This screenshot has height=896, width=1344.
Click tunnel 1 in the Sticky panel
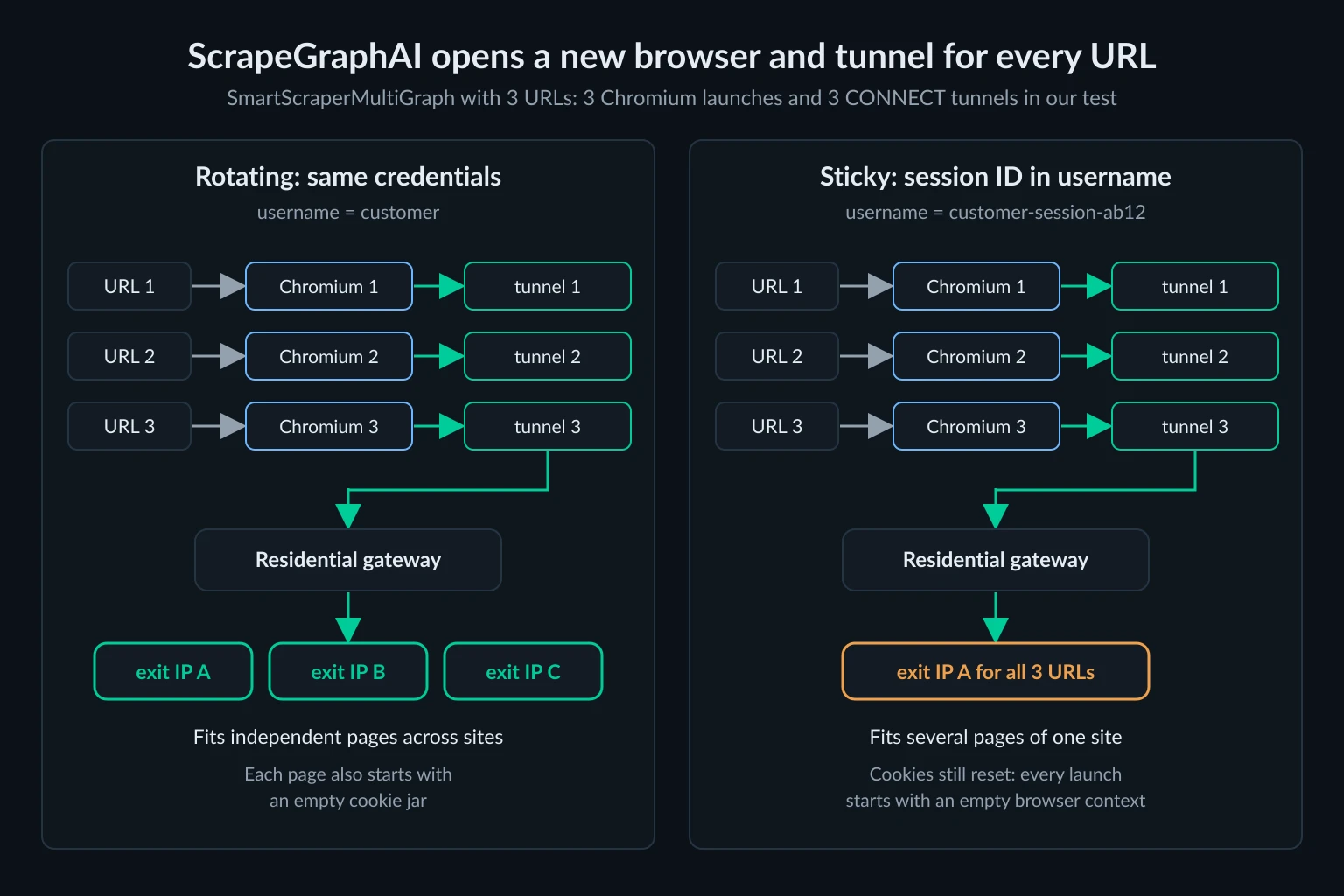(1195, 286)
